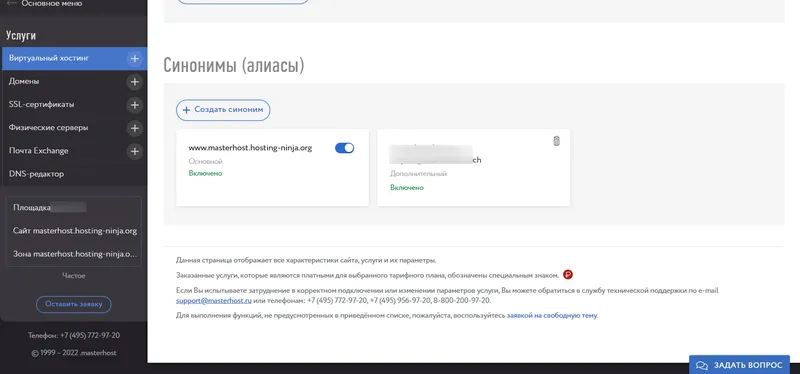Click ЗАДАТЬ ВОПРОС button
Screen dimensions: 800x374
[x=739, y=365]
